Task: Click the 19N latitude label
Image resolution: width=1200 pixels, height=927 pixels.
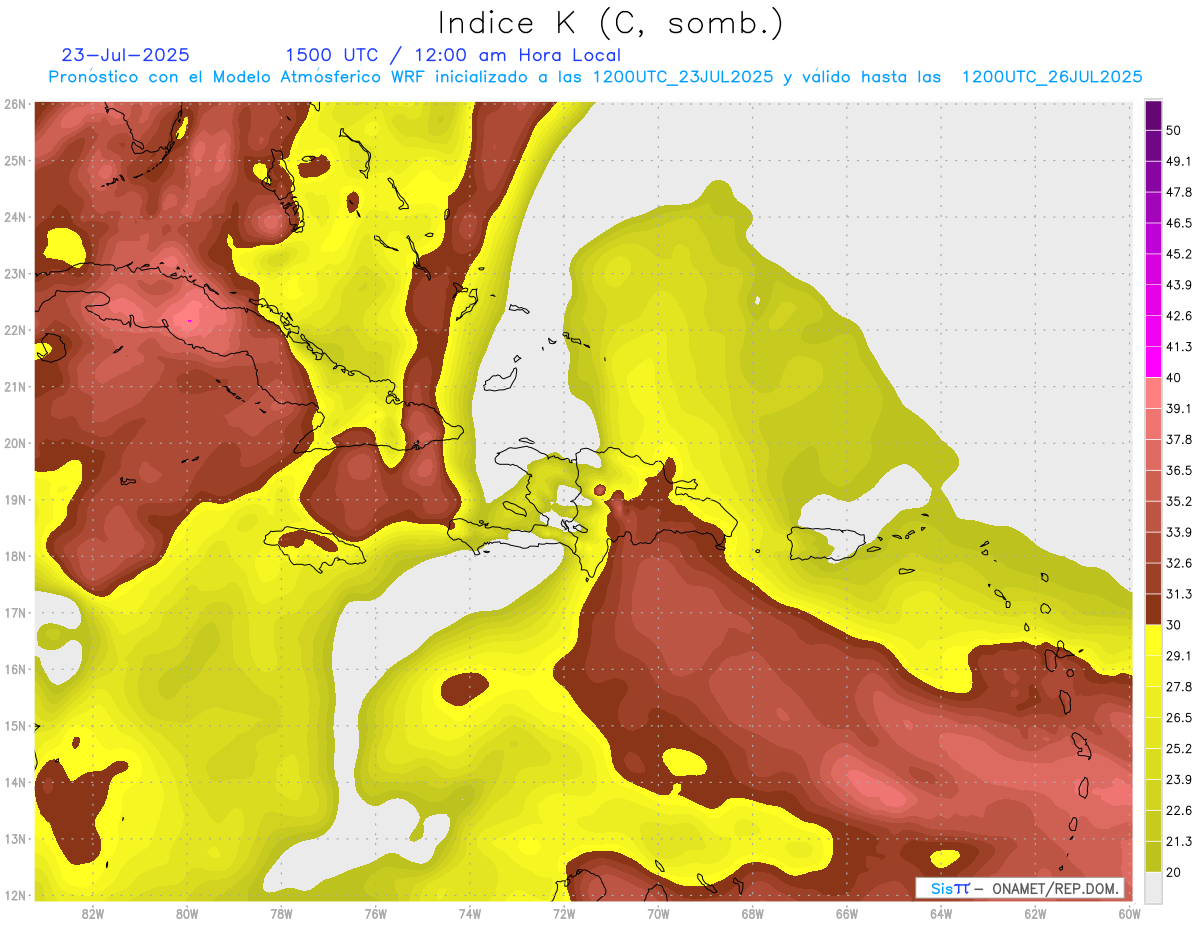Action: point(15,499)
